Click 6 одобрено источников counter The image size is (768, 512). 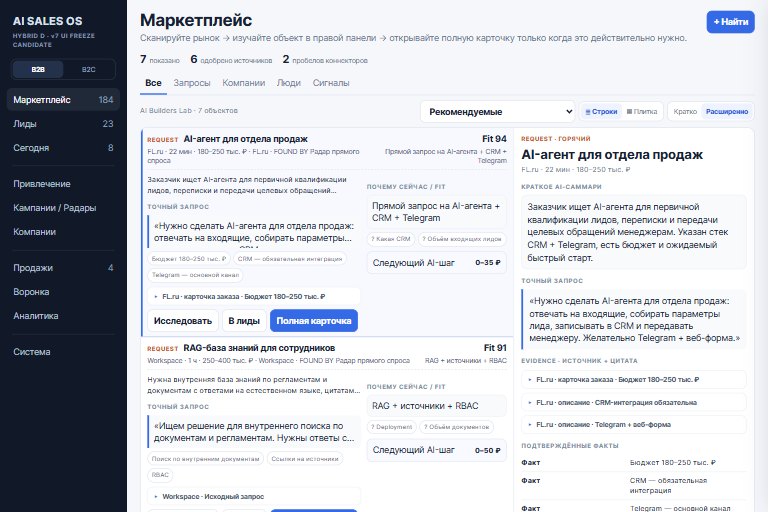(231, 60)
